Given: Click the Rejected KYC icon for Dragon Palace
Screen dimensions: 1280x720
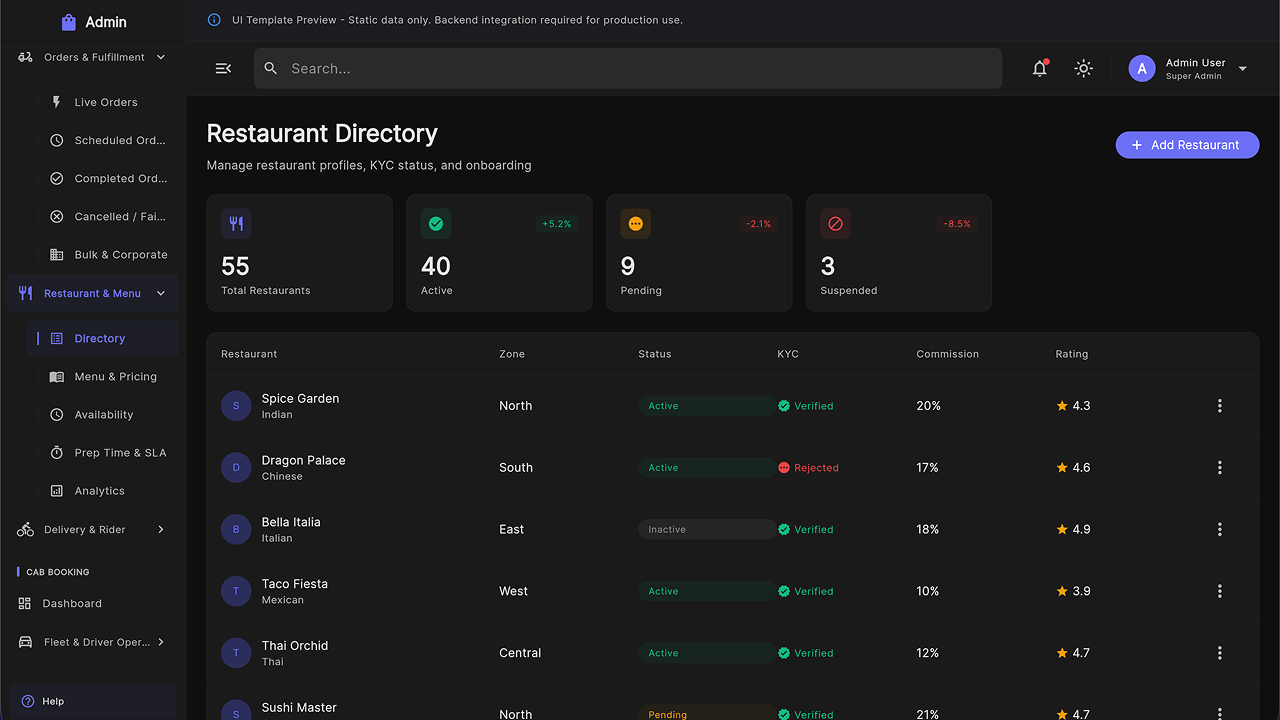Looking at the screenshot, I should coord(784,468).
